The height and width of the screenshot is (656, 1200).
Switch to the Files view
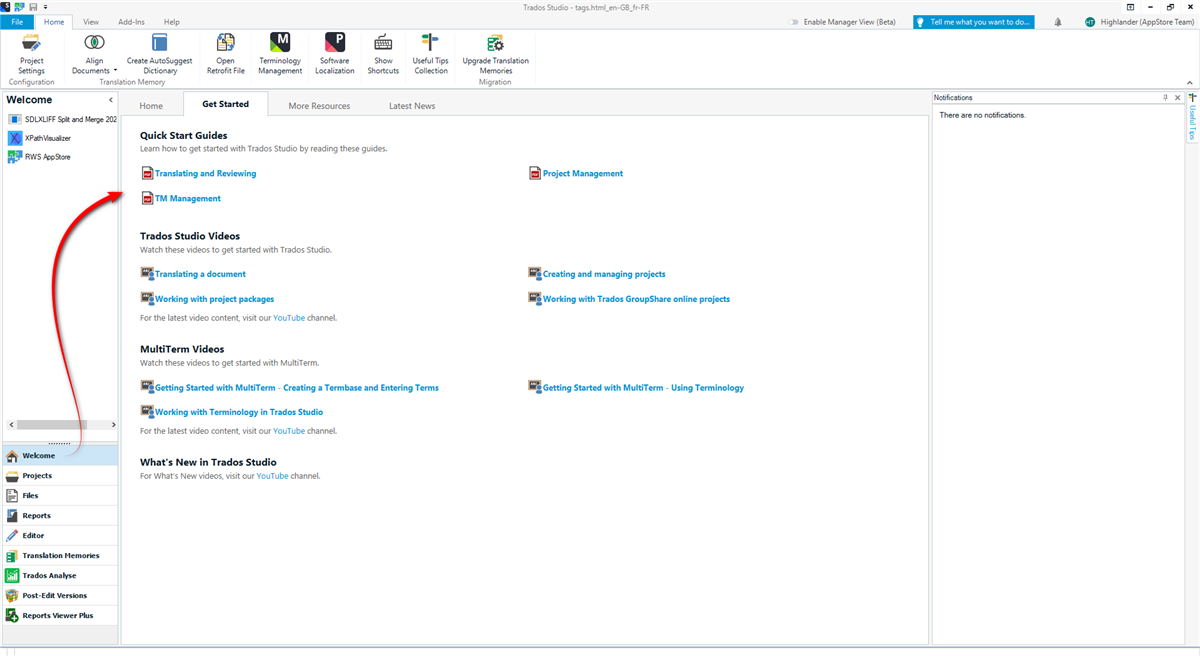point(60,496)
